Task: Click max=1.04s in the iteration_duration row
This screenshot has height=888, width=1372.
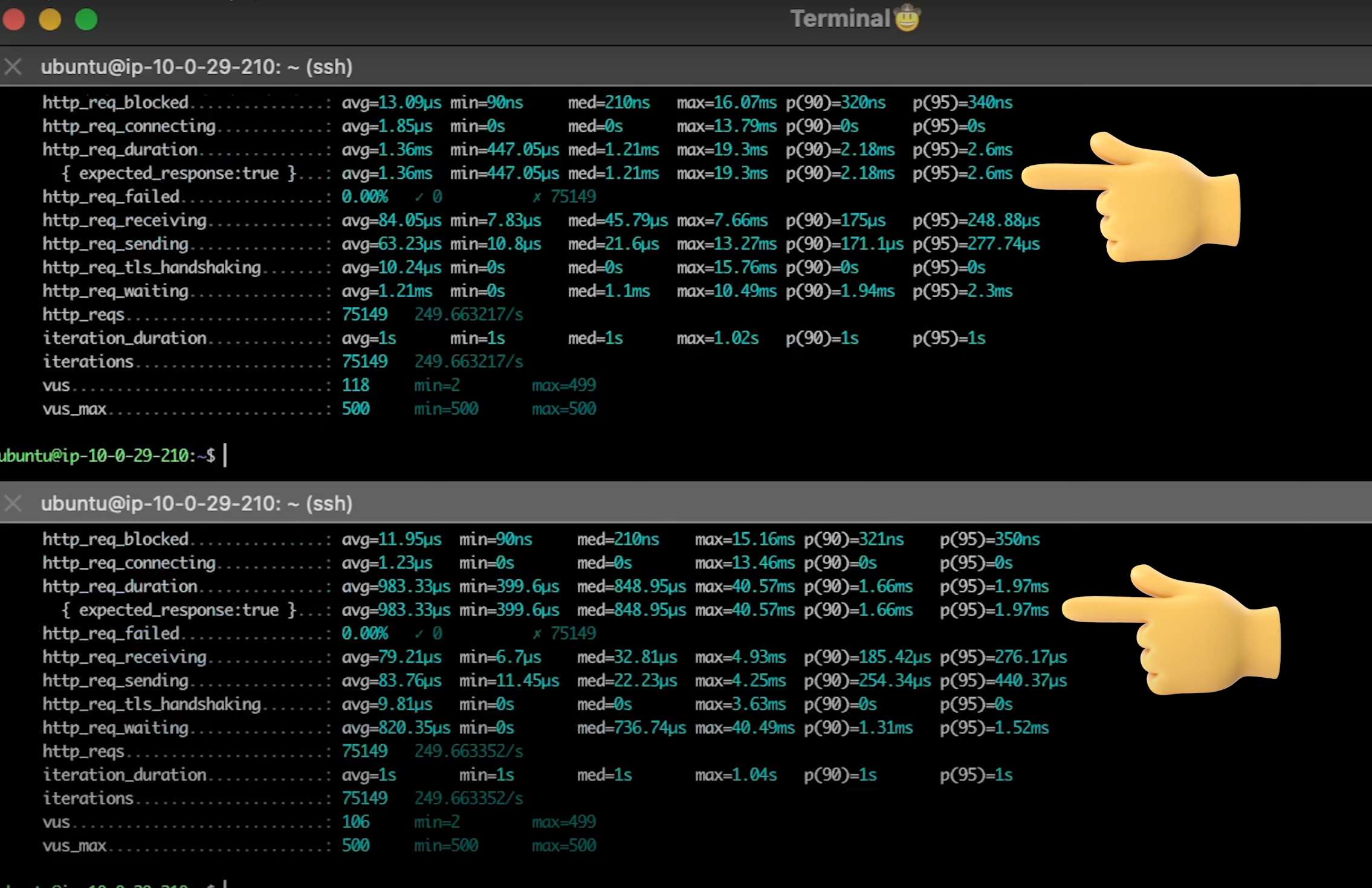Action: (736, 775)
